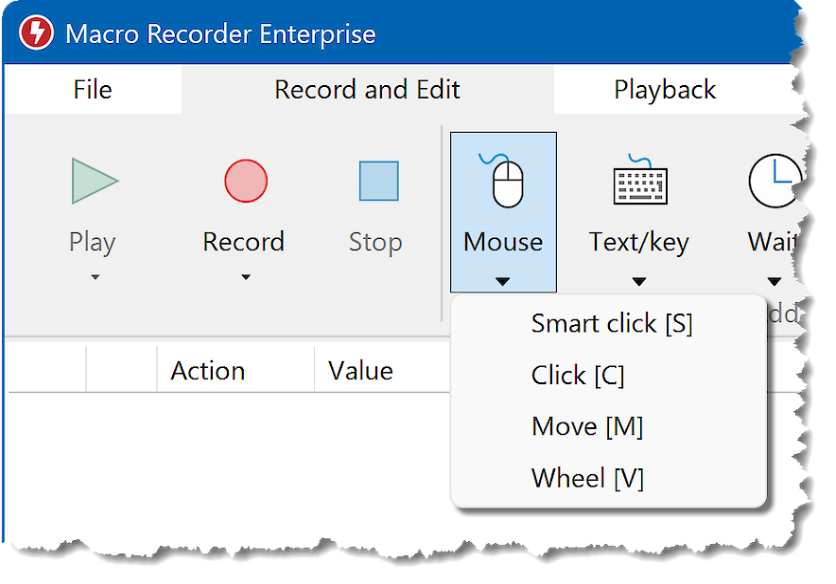Open the File tab
The height and width of the screenshot is (584, 836).
click(x=93, y=90)
